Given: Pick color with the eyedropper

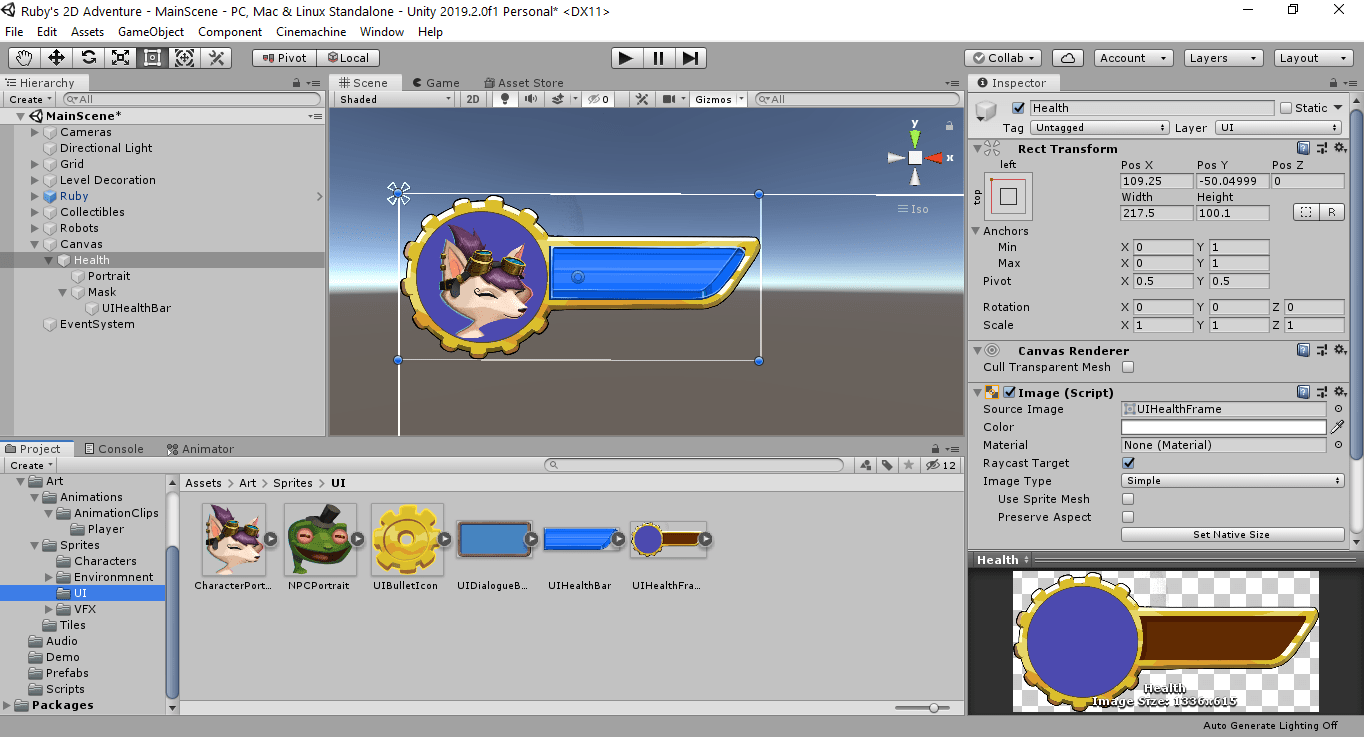Looking at the screenshot, I should (1337, 427).
